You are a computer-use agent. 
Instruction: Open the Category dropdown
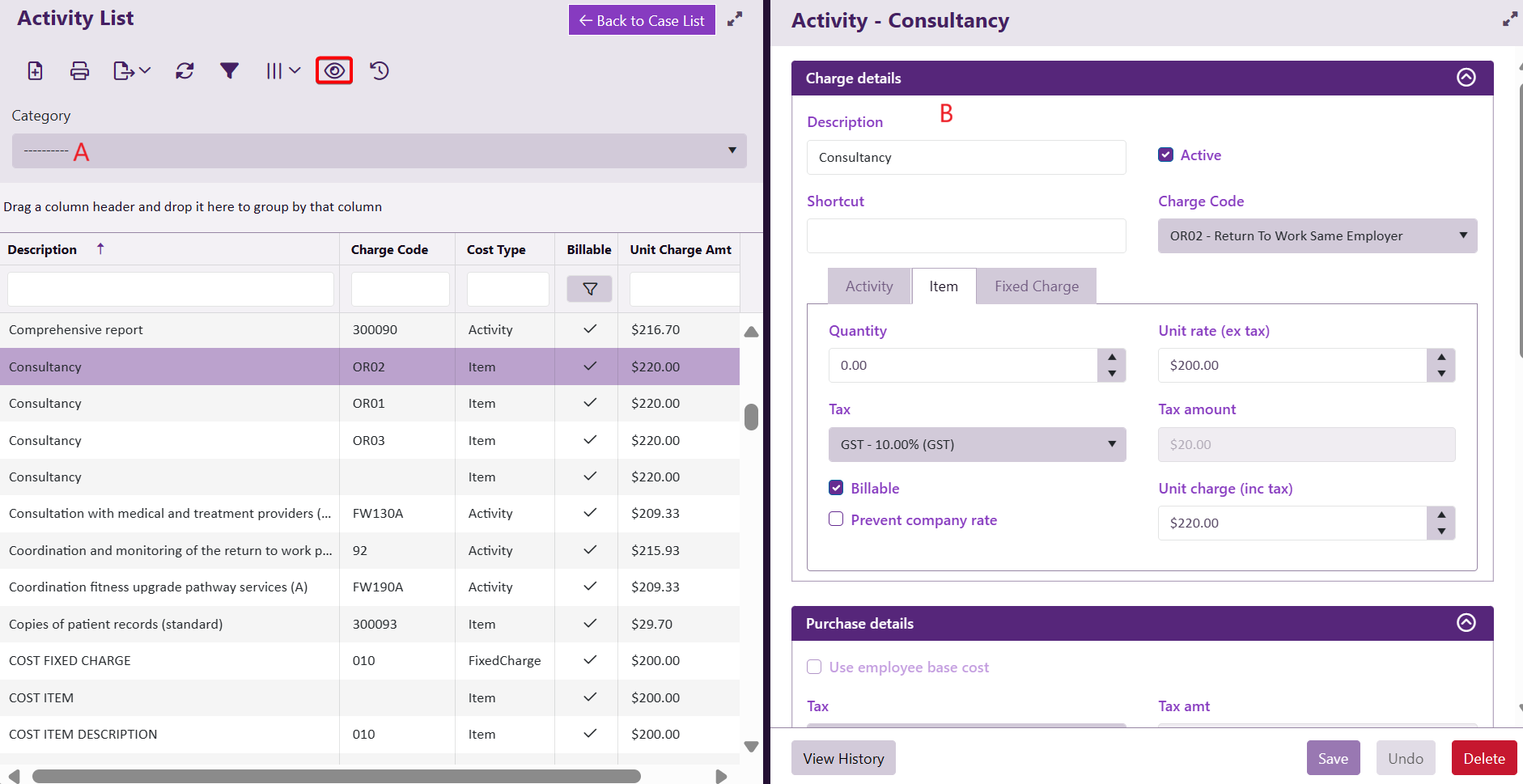[379, 151]
